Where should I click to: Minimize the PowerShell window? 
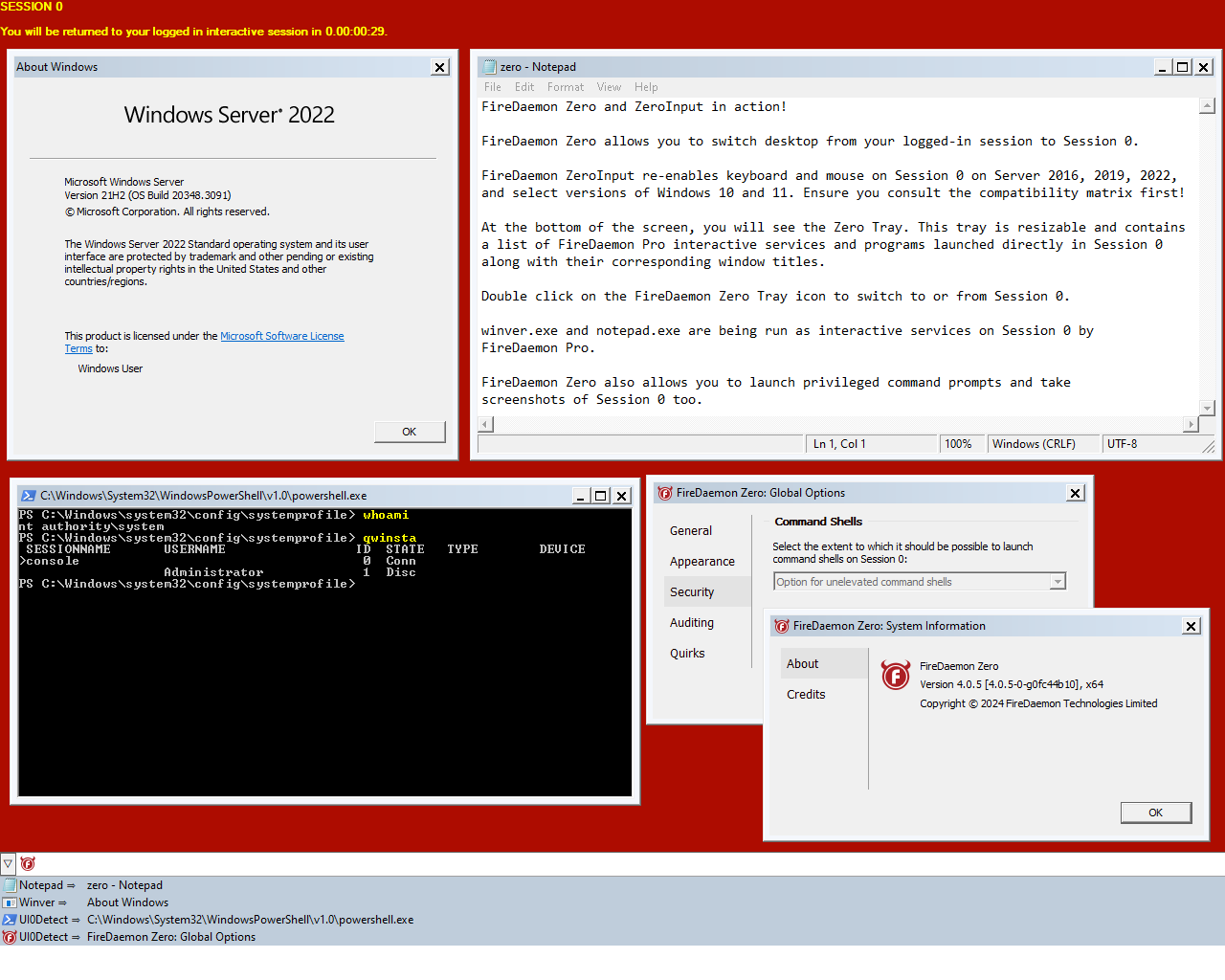coord(580,496)
